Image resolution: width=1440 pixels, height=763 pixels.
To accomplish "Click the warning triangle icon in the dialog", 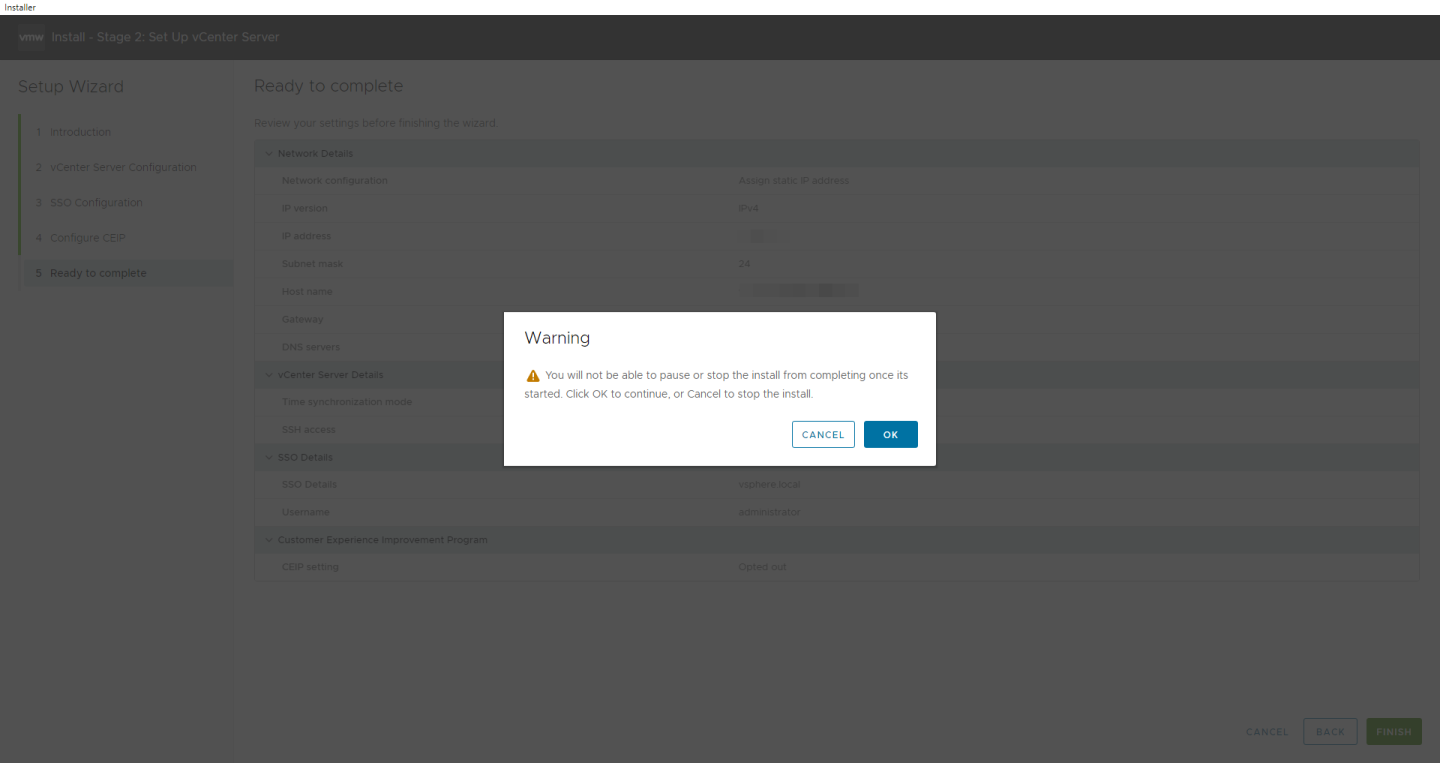I will coord(531,374).
